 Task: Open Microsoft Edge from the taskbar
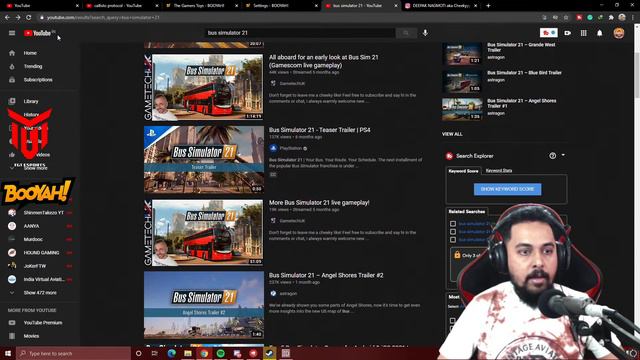(171, 353)
